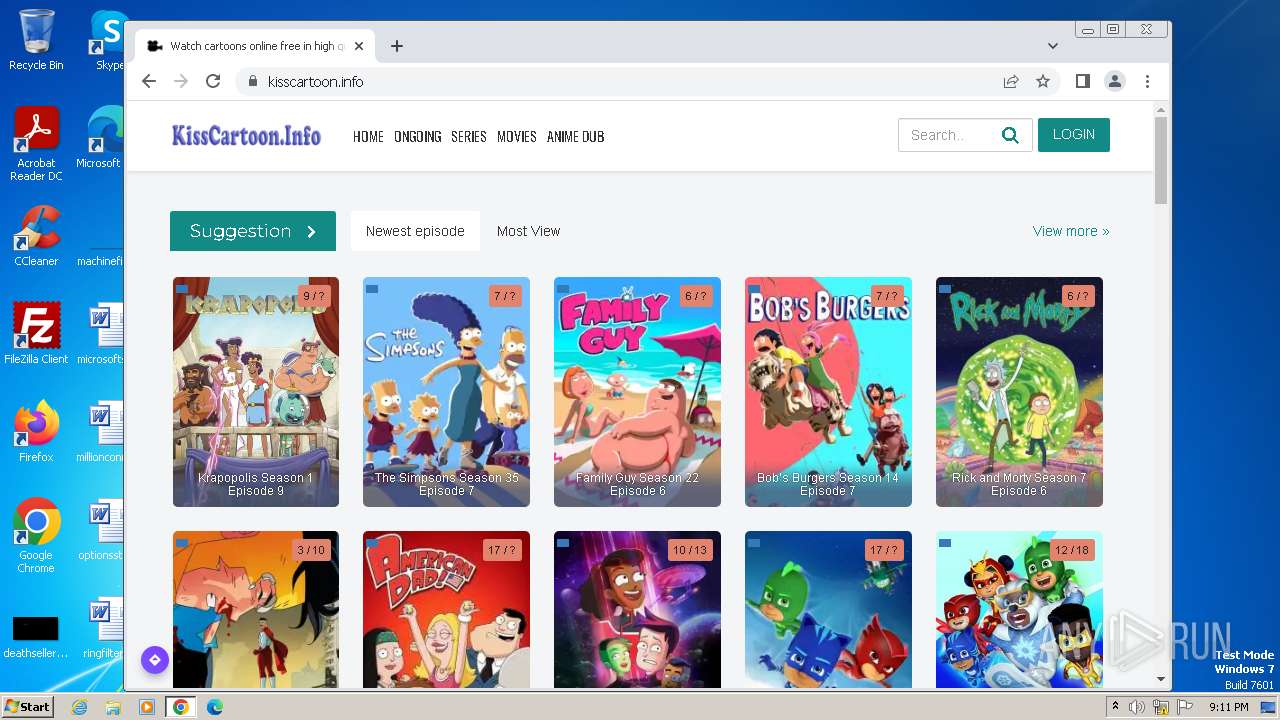
Task: Open Acrobat Reader DC desktop icon
Action: pyautogui.click(x=36, y=145)
